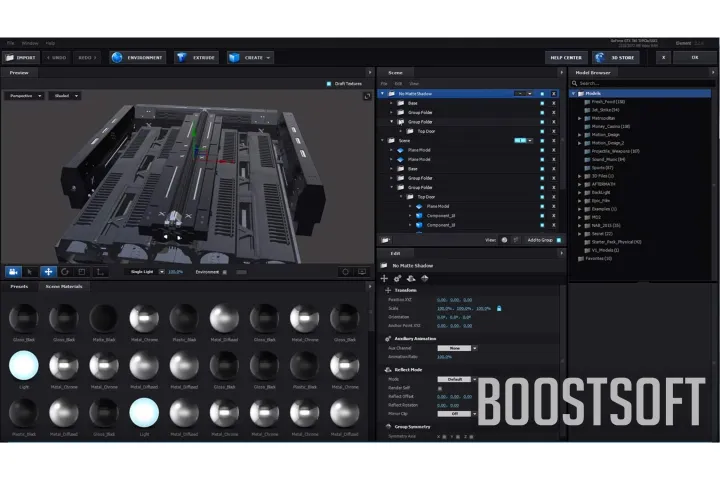Collapse the No Matte Shadow group tree
720x480 pixels.
tap(382, 94)
